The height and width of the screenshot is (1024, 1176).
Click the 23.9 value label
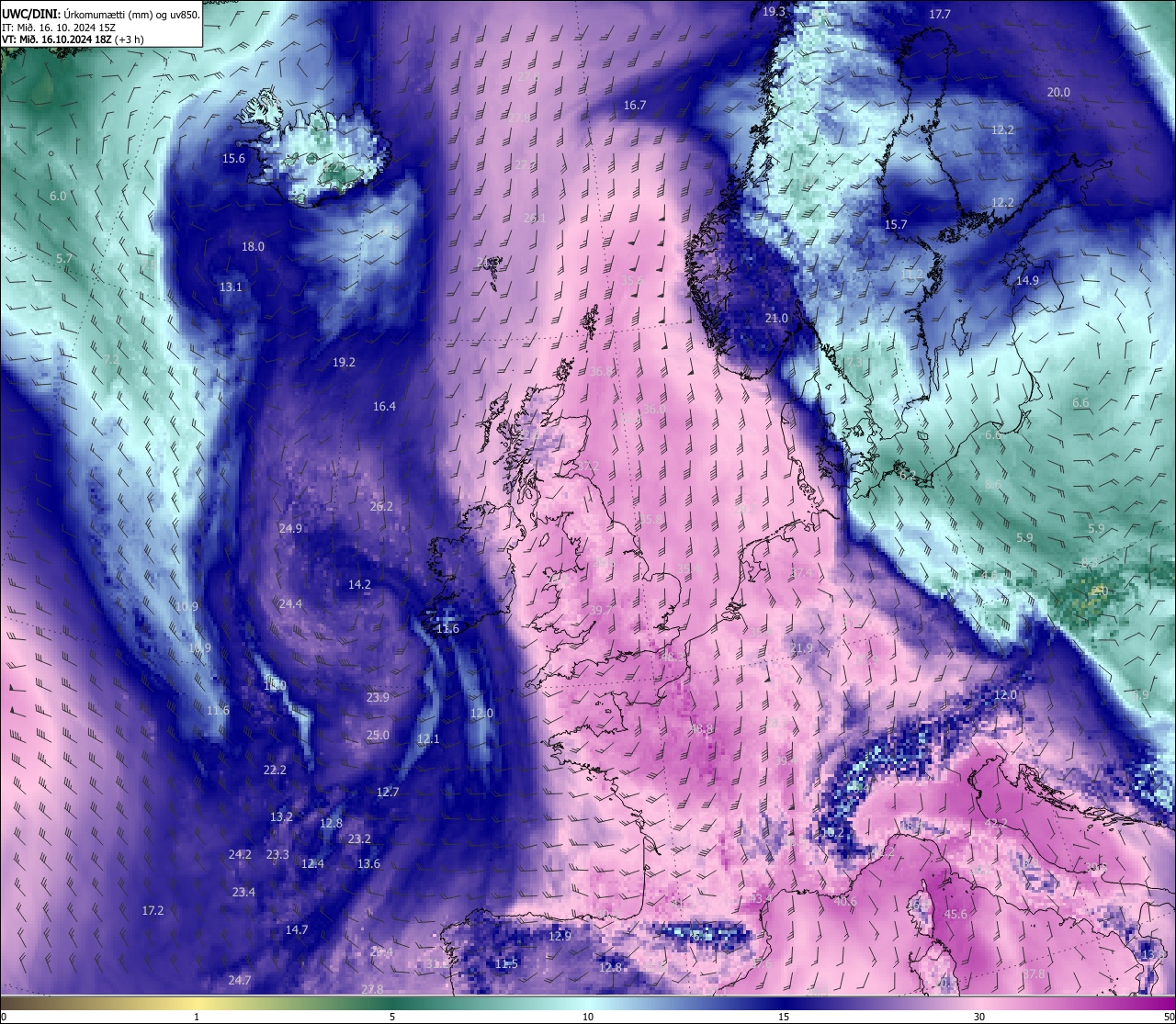click(x=378, y=697)
